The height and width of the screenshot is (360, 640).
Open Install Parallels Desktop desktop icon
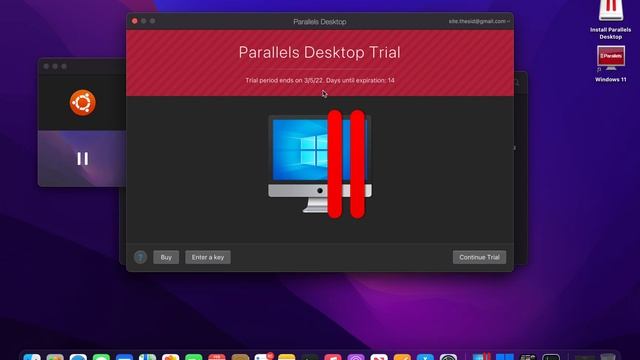(x=611, y=20)
